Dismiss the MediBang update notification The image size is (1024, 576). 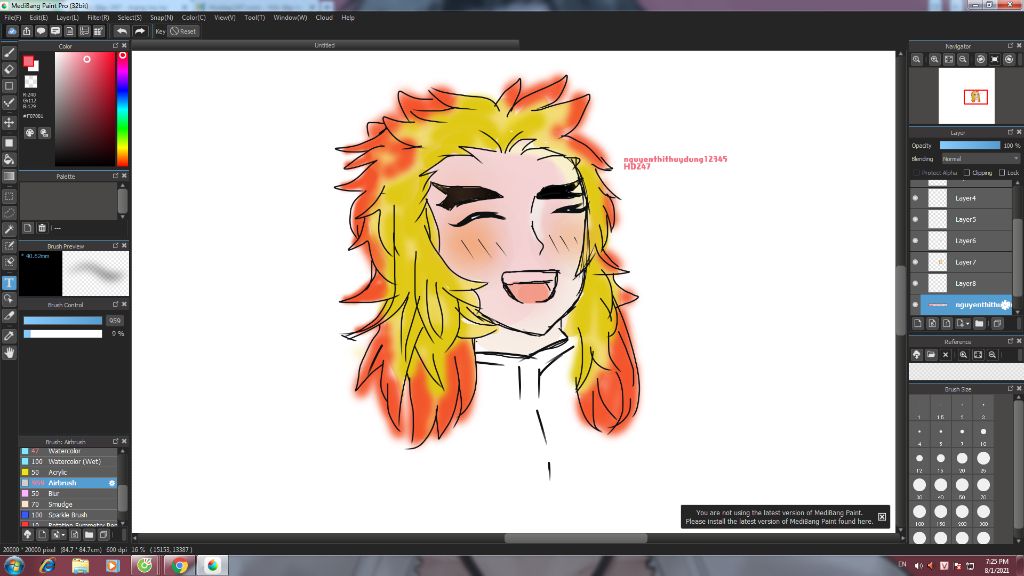(882, 517)
